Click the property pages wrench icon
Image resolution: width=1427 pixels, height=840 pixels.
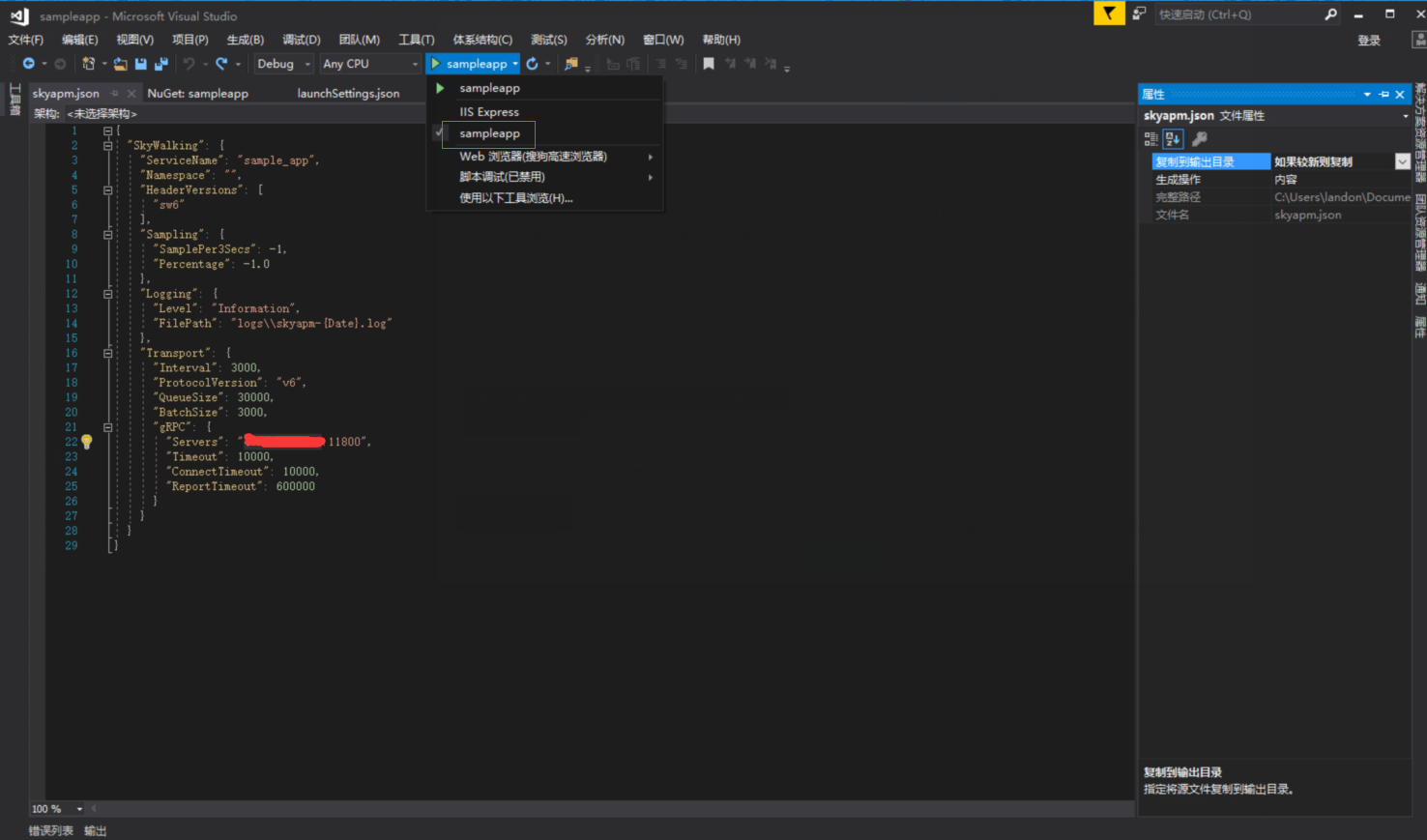[x=1200, y=139]
